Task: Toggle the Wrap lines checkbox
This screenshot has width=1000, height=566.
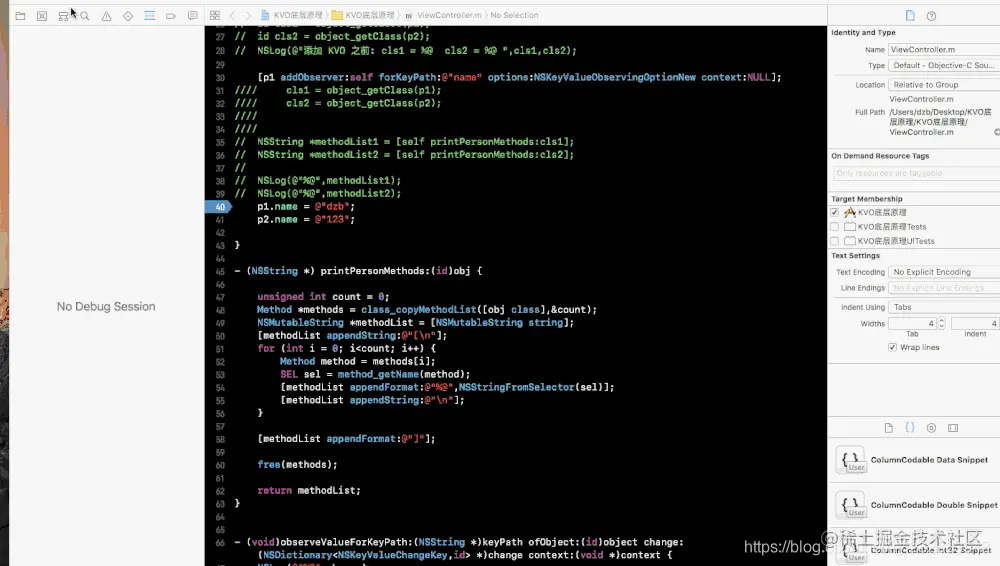Action: [x=892, y=348]
